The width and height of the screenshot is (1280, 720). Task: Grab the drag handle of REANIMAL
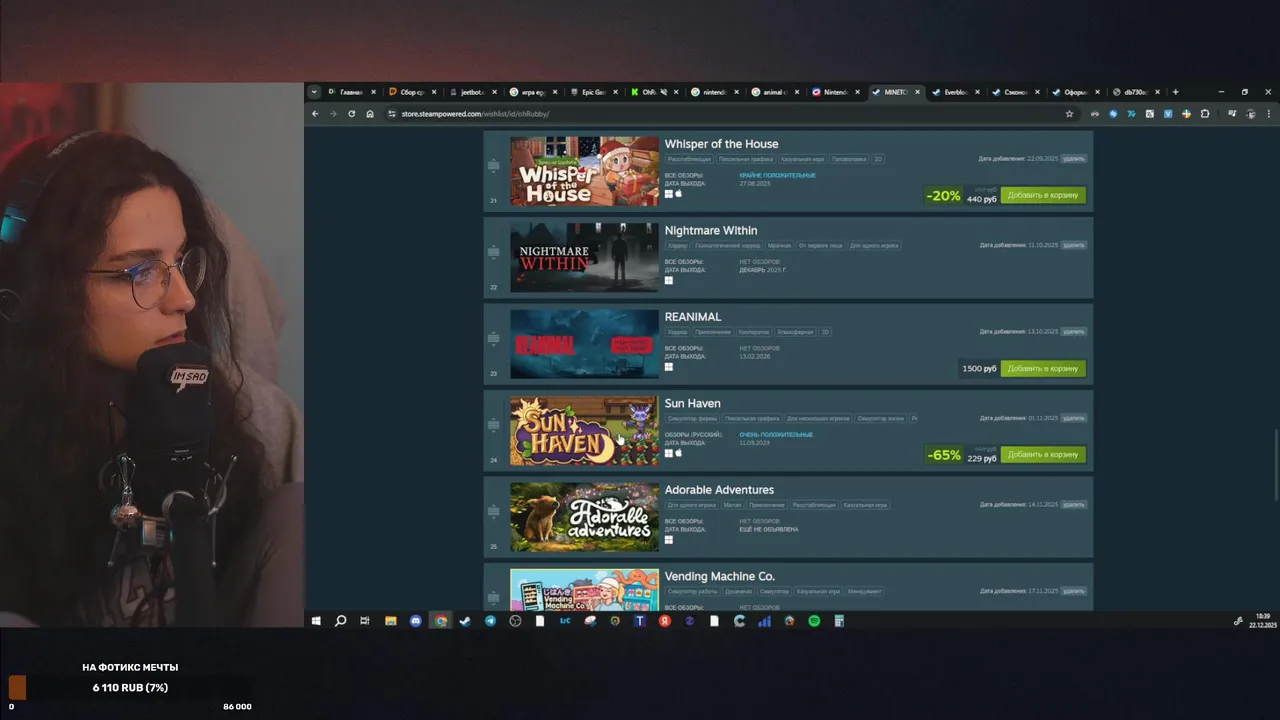click(493, 338)
